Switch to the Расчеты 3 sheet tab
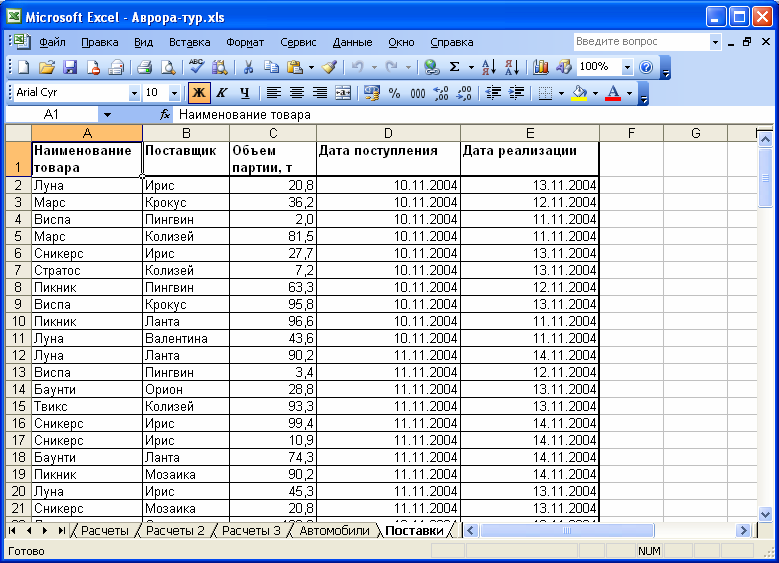 coord(251,531)
